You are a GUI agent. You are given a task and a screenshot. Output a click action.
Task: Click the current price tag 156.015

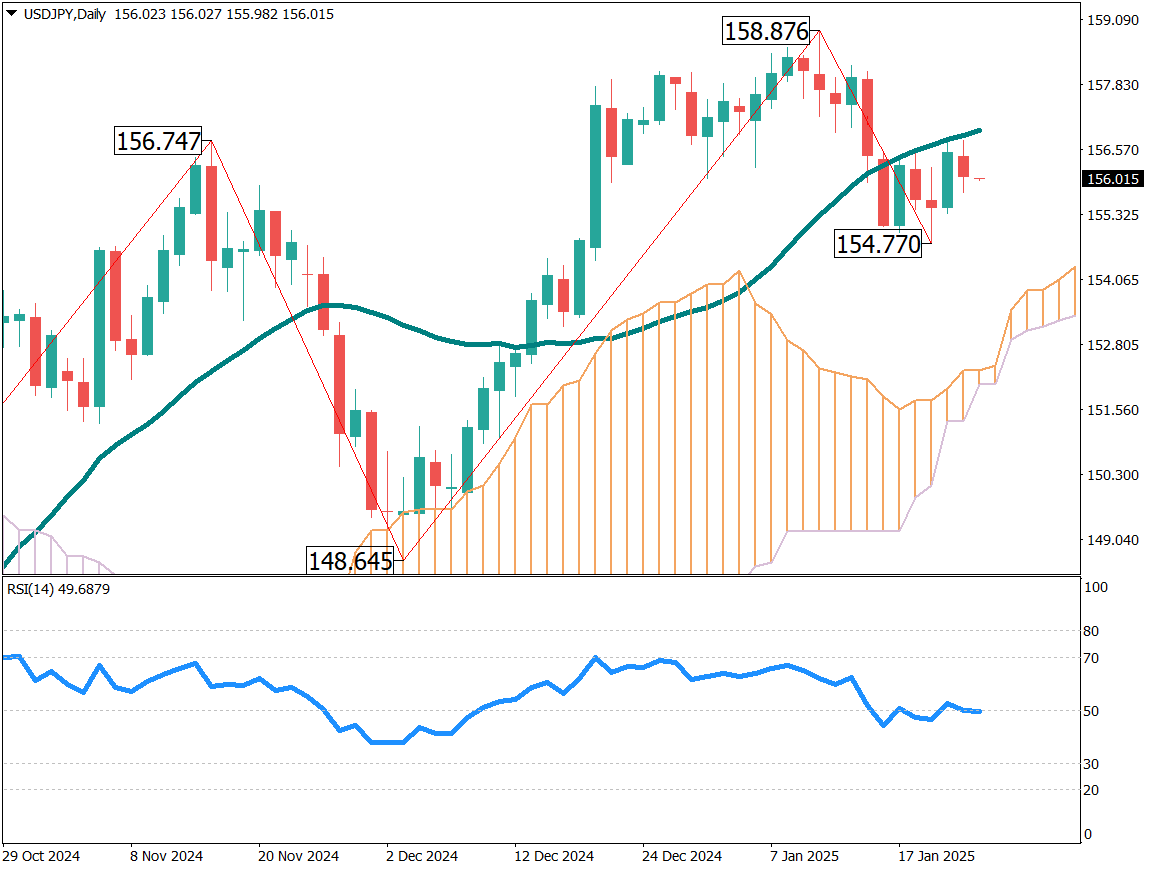(x=1113, y=179)
